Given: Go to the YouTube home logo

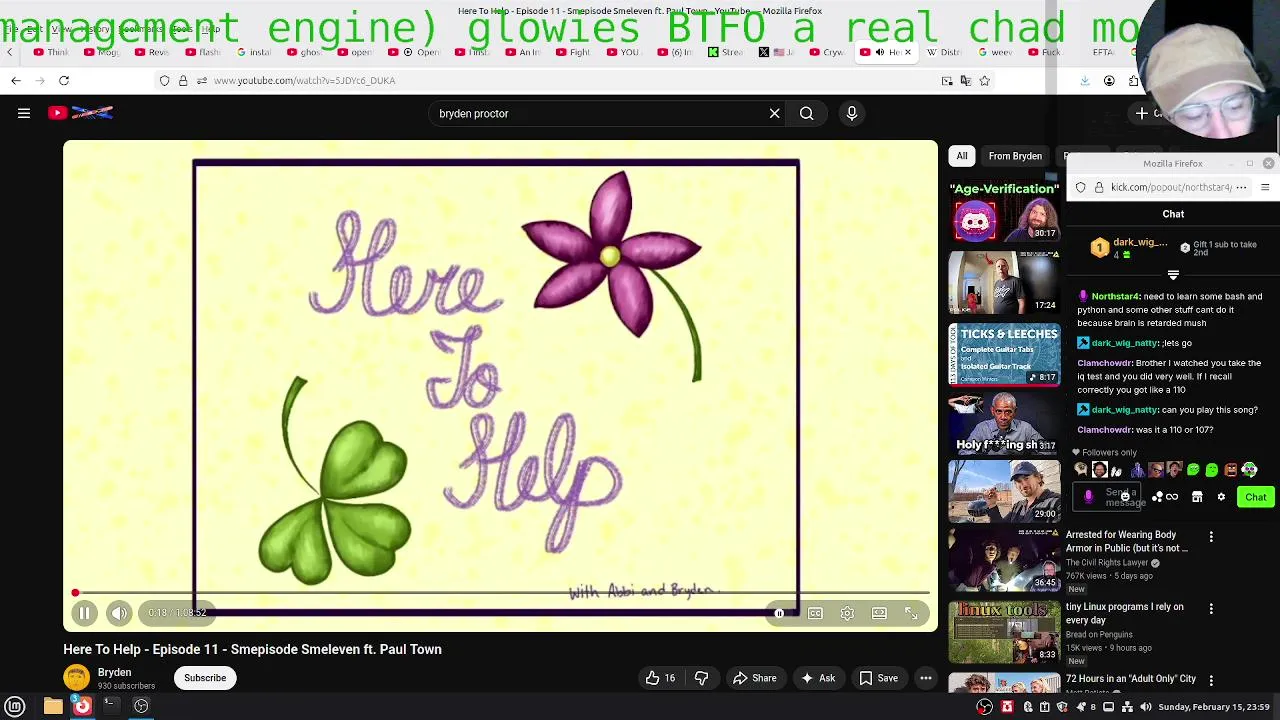Looking at the screenshot, I should (81, 113).
